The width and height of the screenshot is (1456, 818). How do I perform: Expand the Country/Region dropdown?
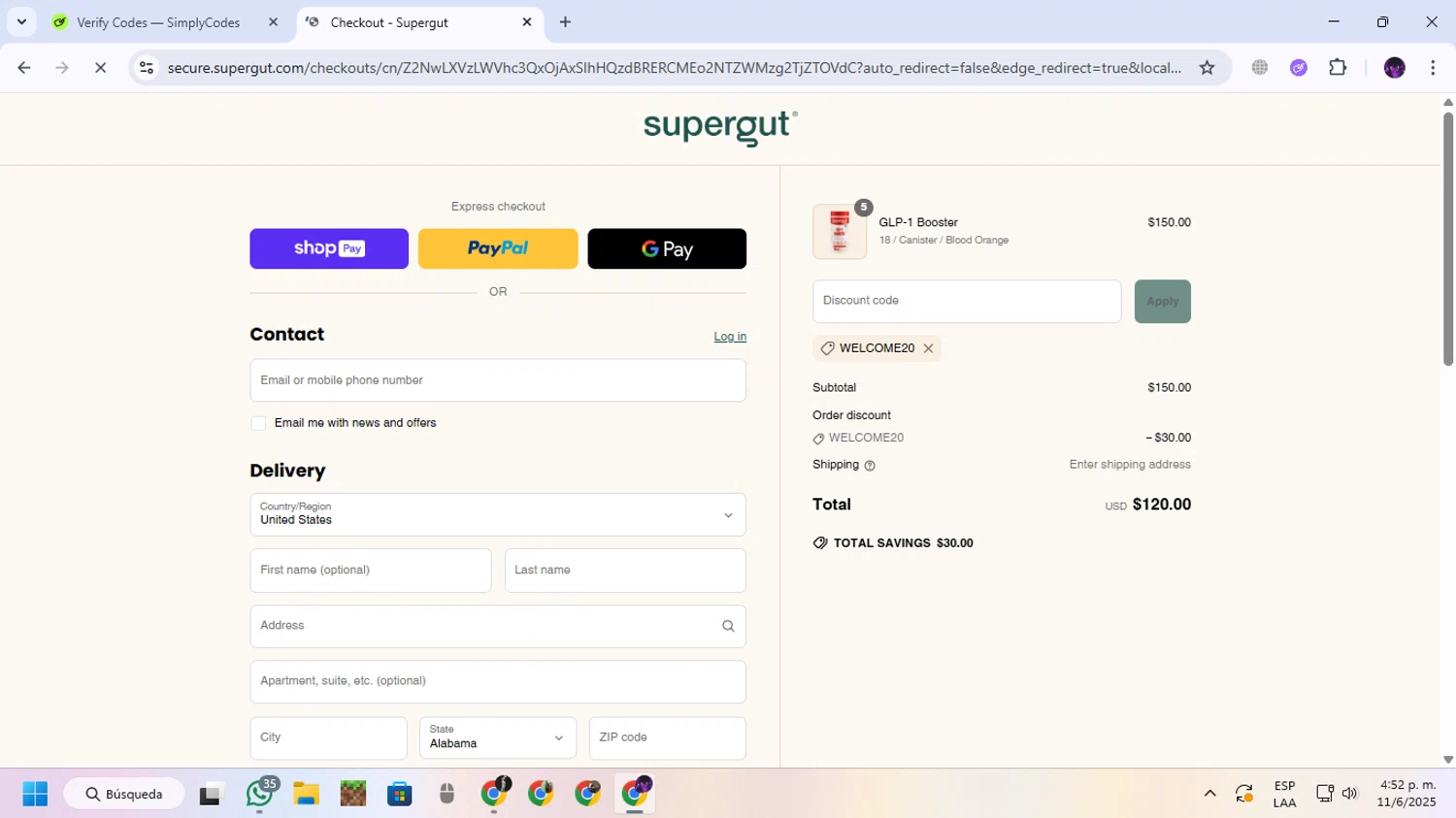coord(498,515)
